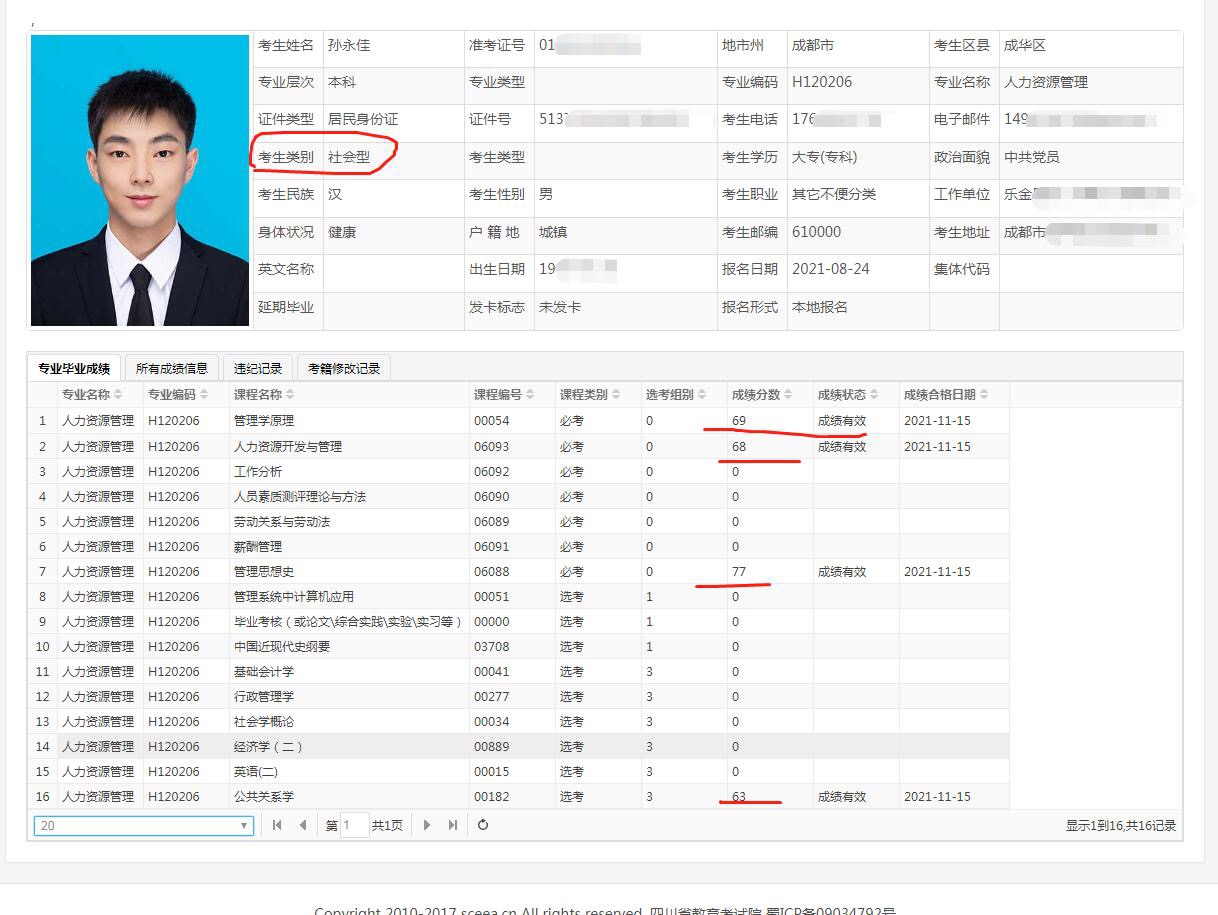The width and height of the screenshot is (1218, 915).
Task: Click course code 00054
Action: click(x=491, y=421)
